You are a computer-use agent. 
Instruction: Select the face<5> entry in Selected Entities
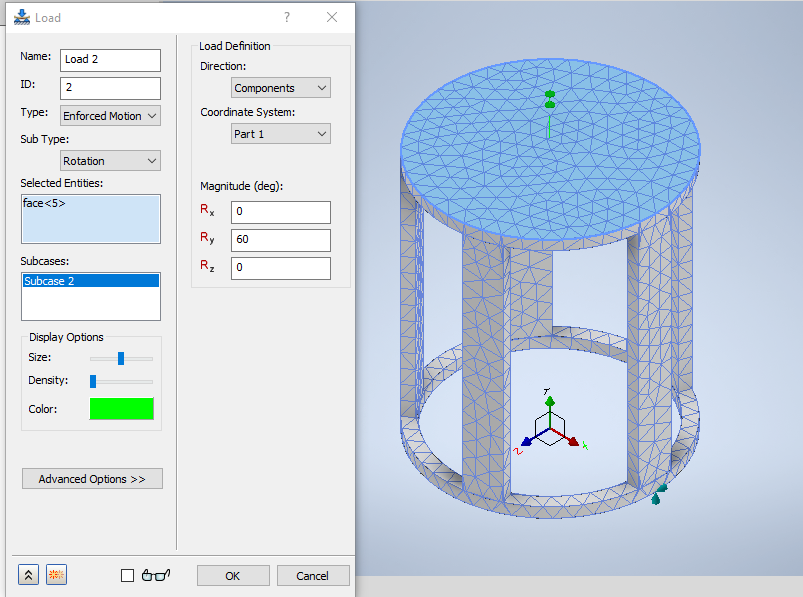45,203
